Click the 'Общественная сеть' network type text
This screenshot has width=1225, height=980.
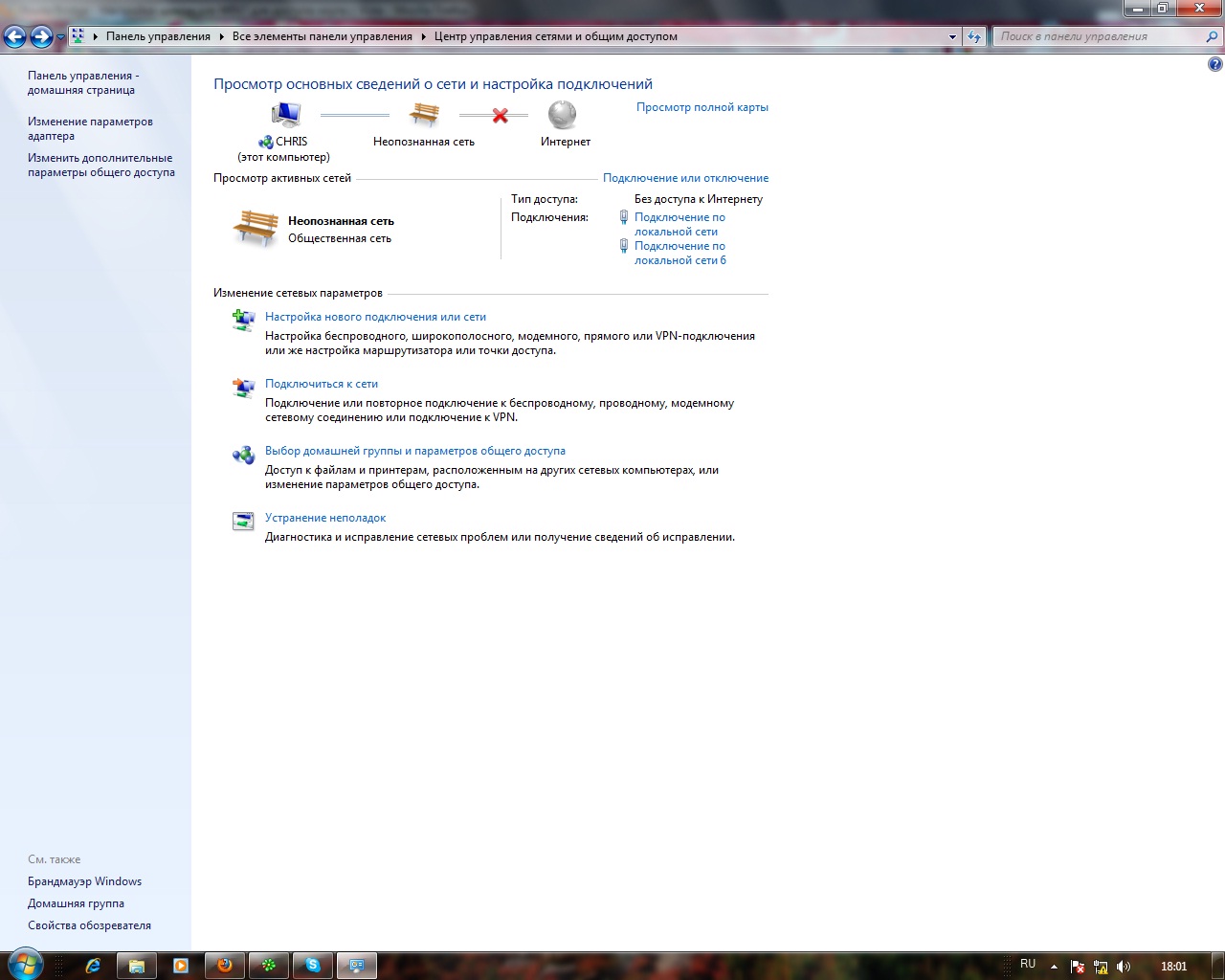(340, 238)
